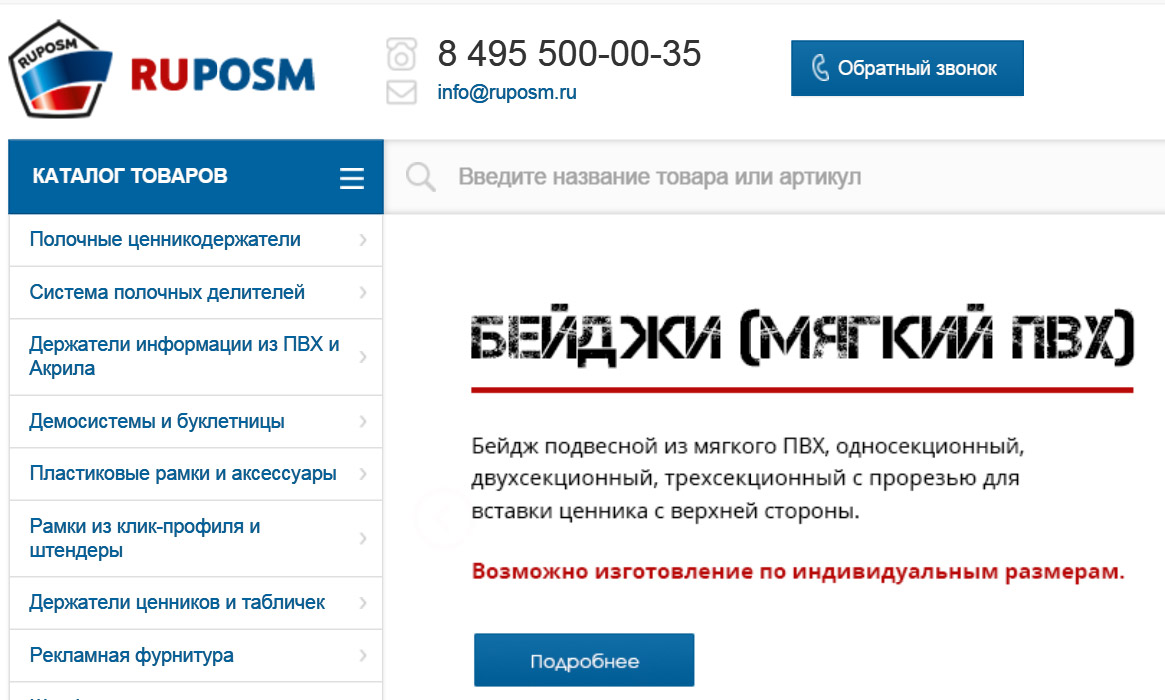Click the RUPOSM wordmark text logo
The height and width of the screenshot is (700, 1165).
coord(223,74)
